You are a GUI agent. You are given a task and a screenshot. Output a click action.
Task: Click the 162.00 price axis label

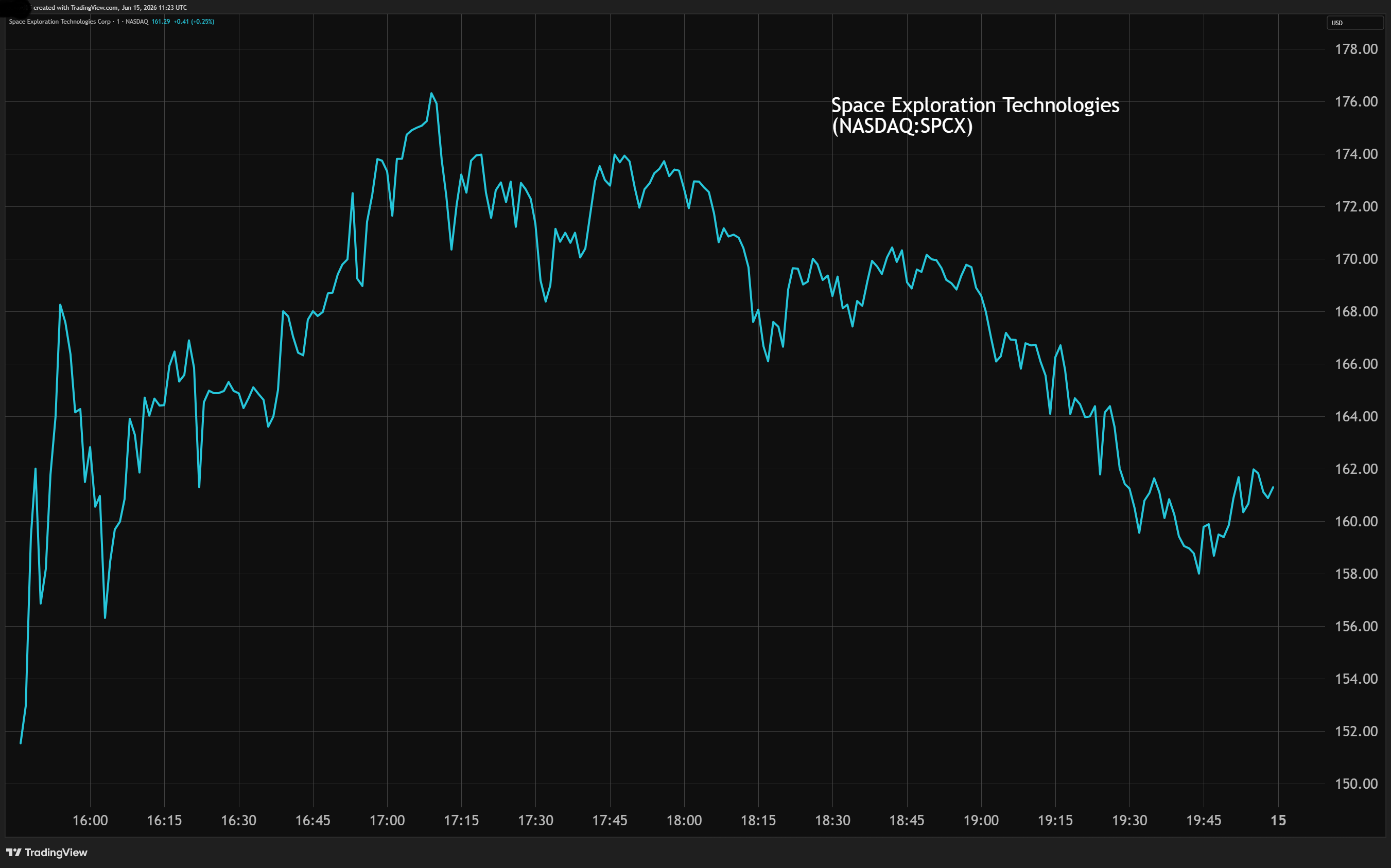[x=1356, y=469]
